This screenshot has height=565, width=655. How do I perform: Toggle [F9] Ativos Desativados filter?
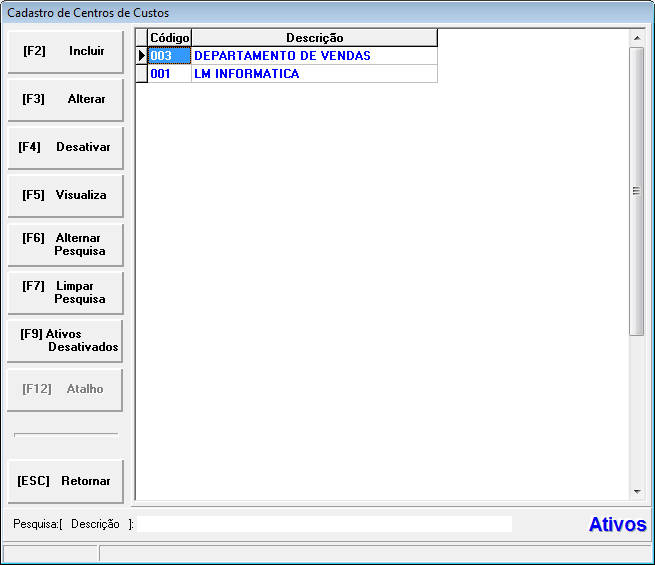pyautogui.click(x=65, y=341)
